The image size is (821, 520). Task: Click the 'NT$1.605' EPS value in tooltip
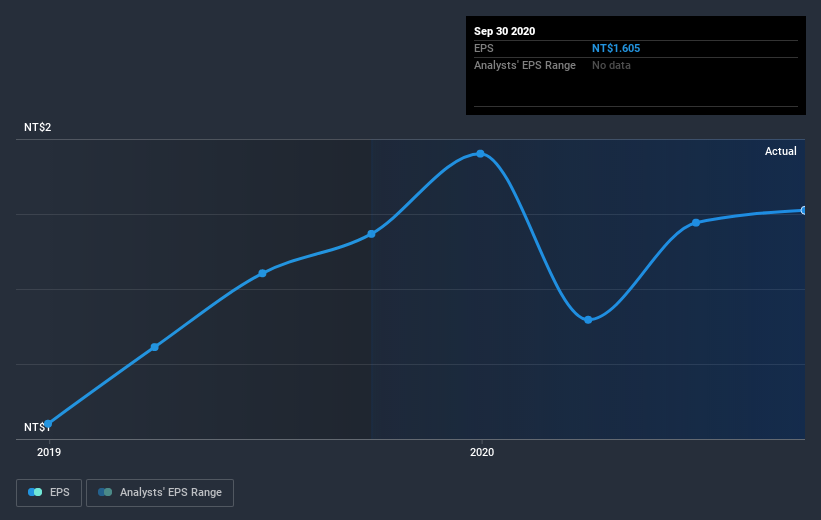tap(616, 48)
